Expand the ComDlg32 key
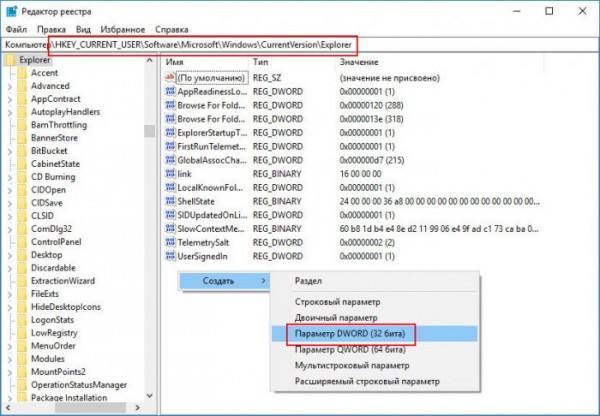Screen dimensions: 600x416 10,230
